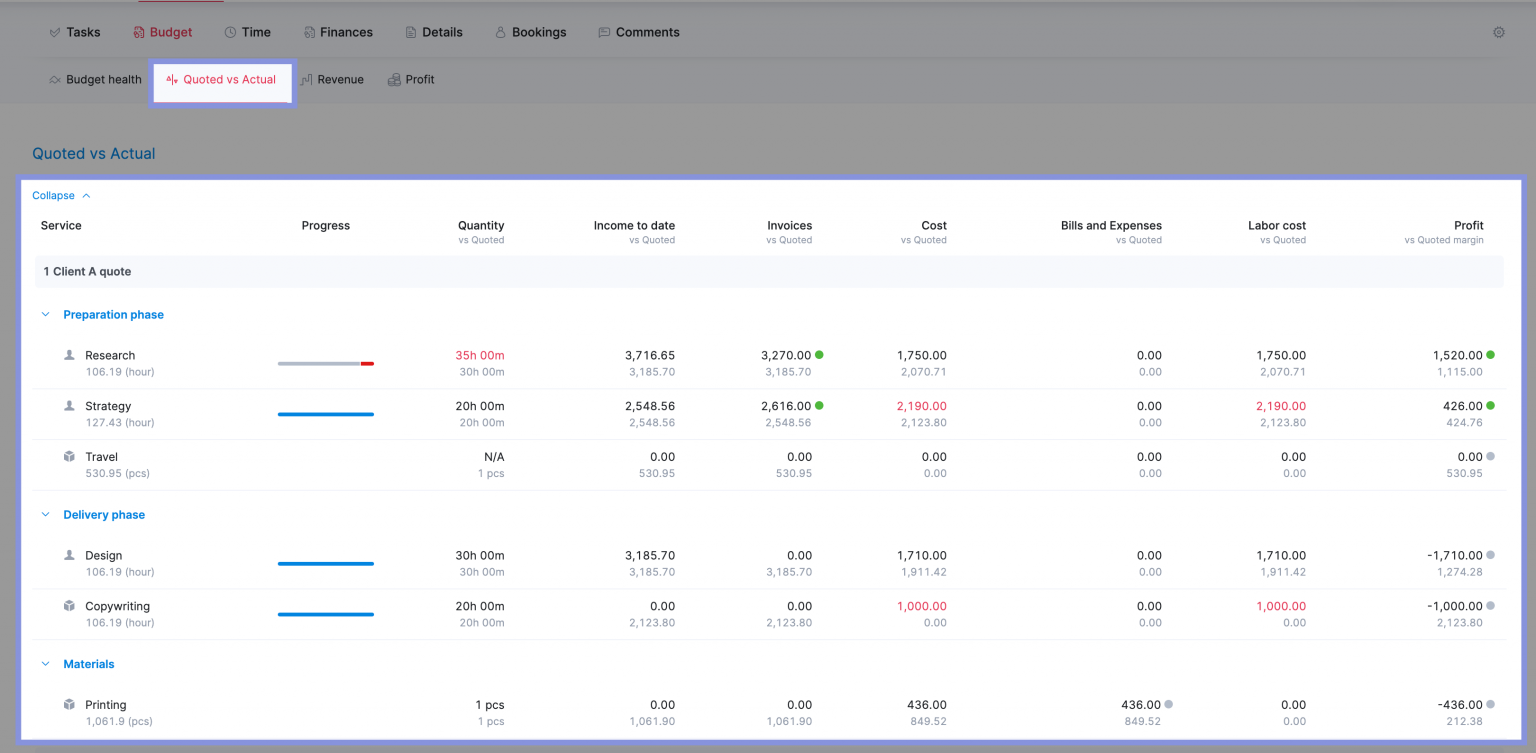Collapse the Delivery phase section
This screenshot has height=753, width=1536.
pyautogui.click(x=45, y=514)
